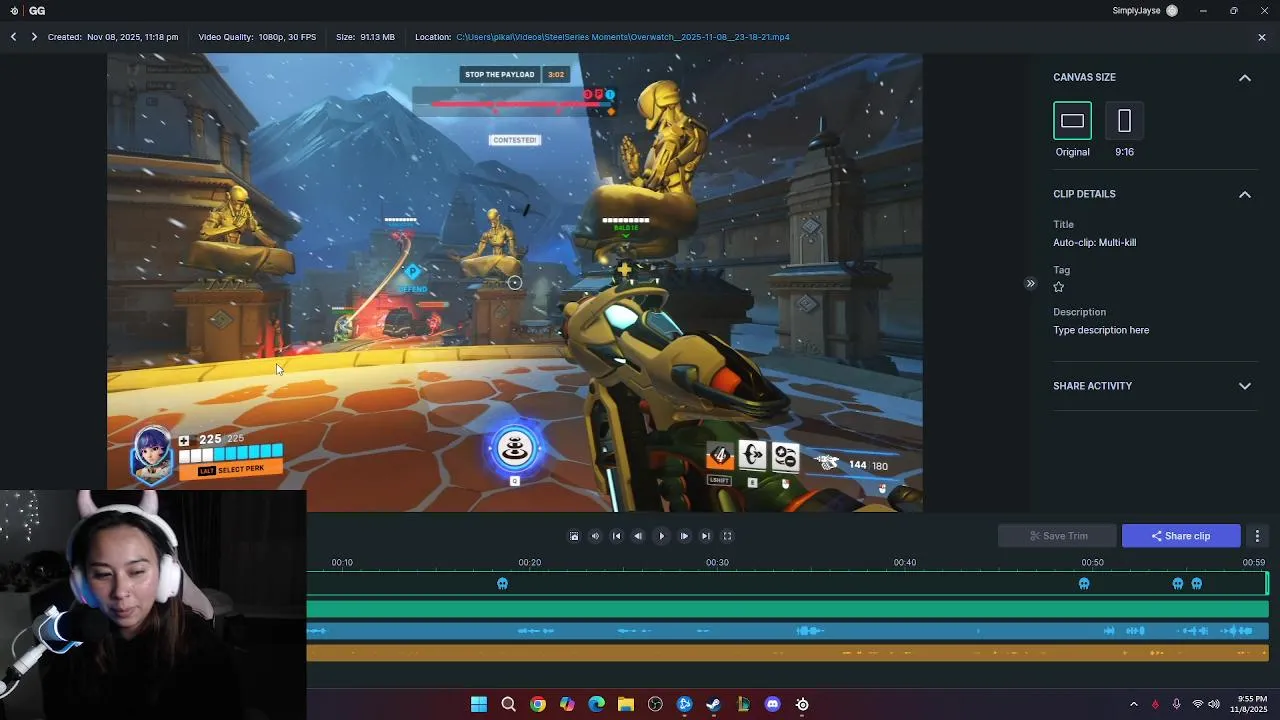The image size is (1280, 720).
Task: Click the Created Nov 08, 2025 text
Action: point(113,37)
